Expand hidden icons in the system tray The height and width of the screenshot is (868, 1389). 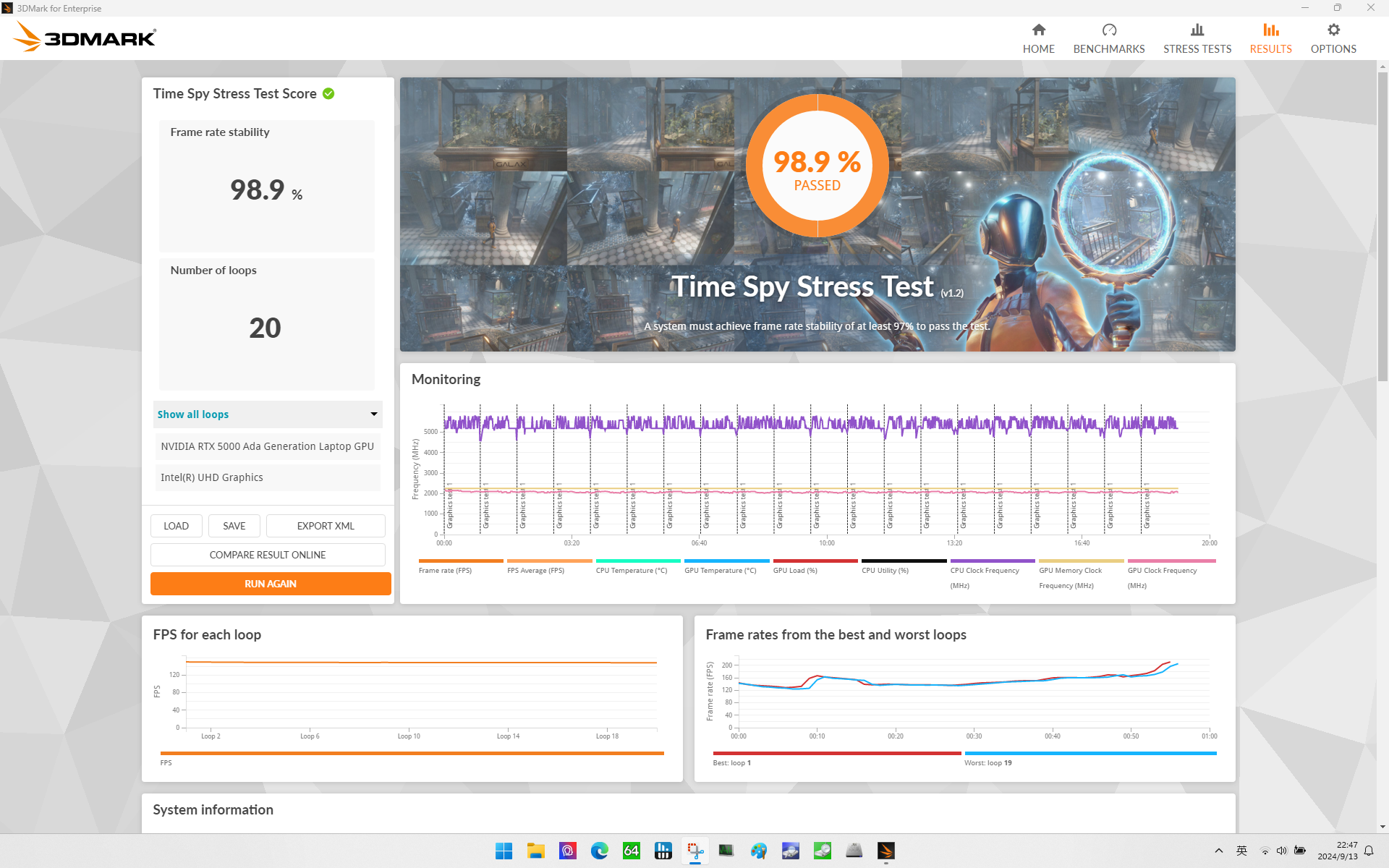tap(1218, 851)
